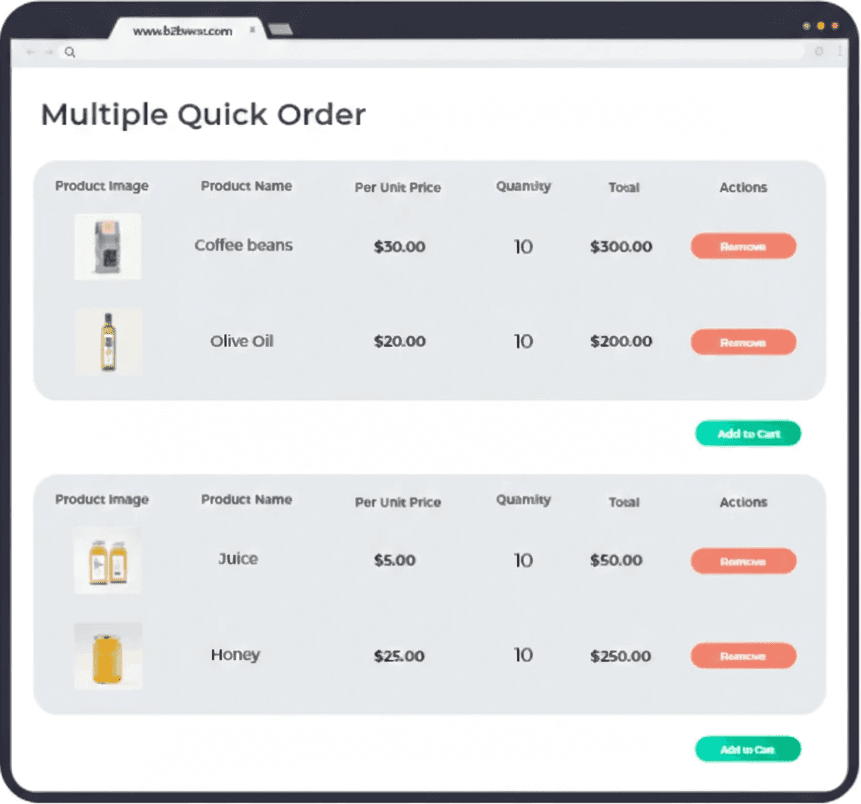Viewport: 861px width, 804px height.
Task: Add Juice and Honey table to cart
Action: click(748, 749)
